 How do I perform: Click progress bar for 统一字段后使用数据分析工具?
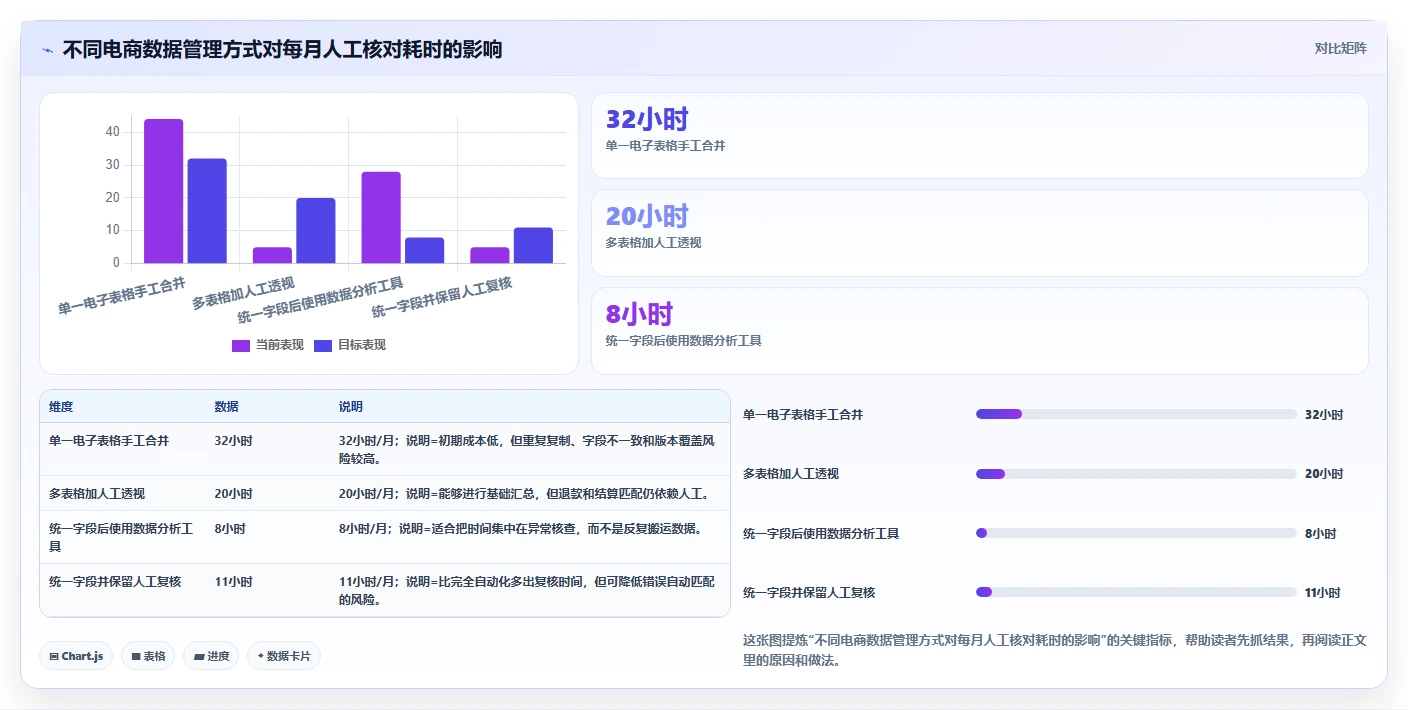pyautogui.click(x=1136, y=533)
